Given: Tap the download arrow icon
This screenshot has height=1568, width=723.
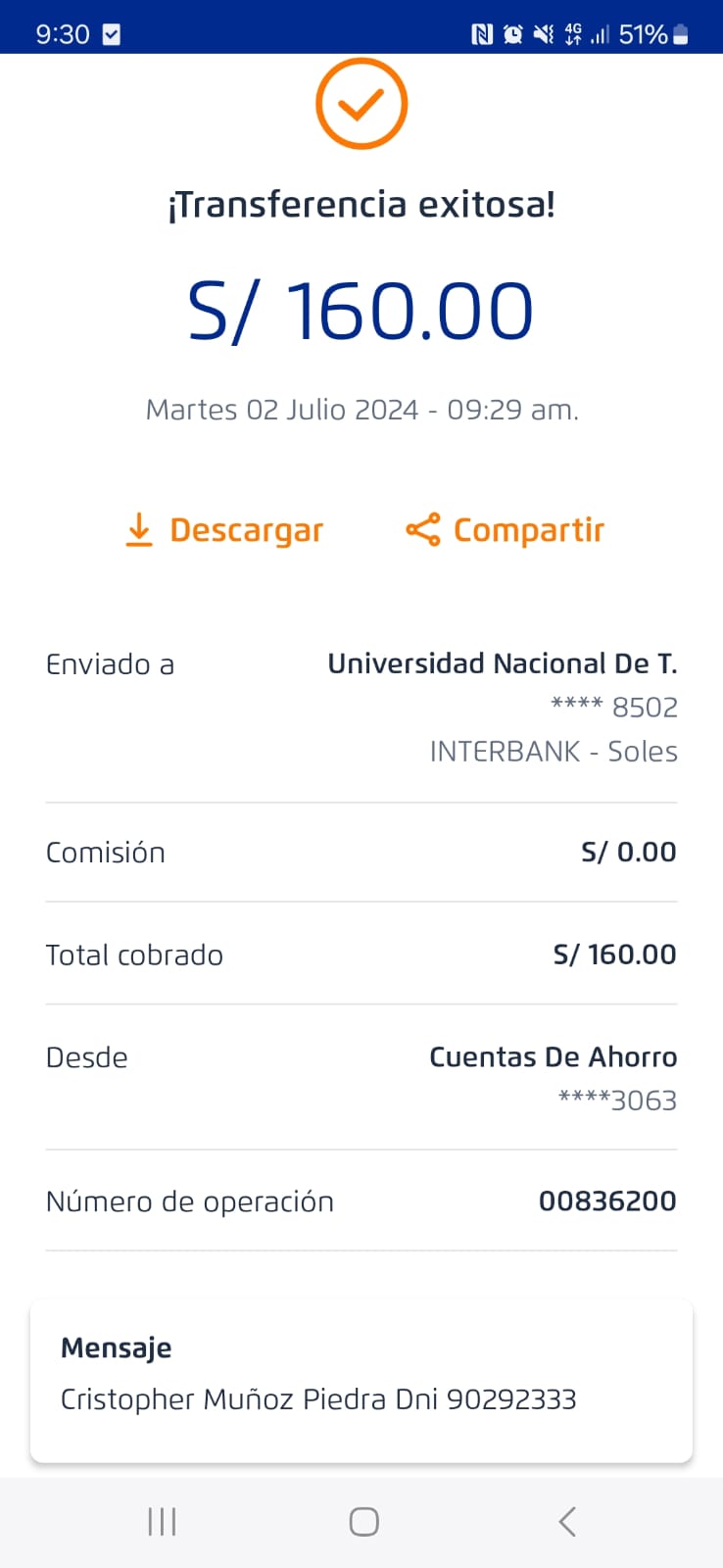Looking at the screenshot, I should [x=139, y=529].
